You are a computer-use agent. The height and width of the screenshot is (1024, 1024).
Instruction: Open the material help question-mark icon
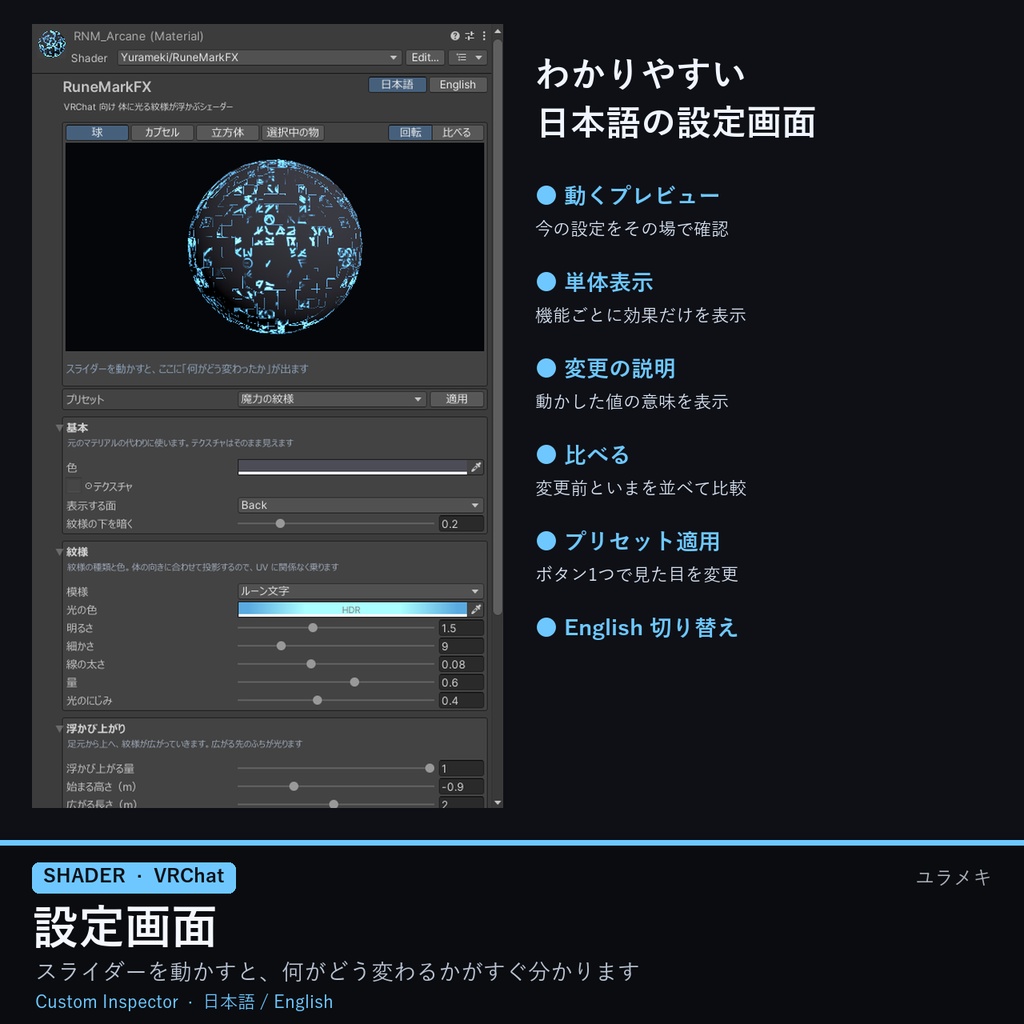[x=455, y=36]
